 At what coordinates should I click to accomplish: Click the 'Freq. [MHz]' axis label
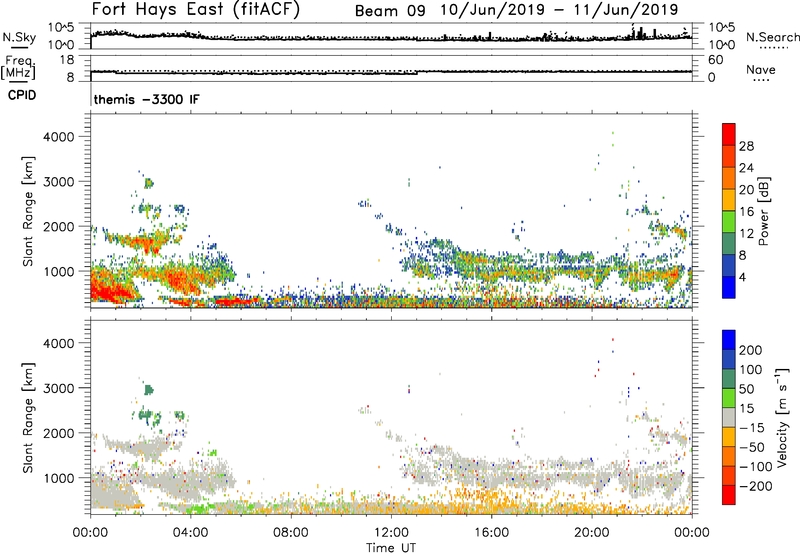[18, 68]
